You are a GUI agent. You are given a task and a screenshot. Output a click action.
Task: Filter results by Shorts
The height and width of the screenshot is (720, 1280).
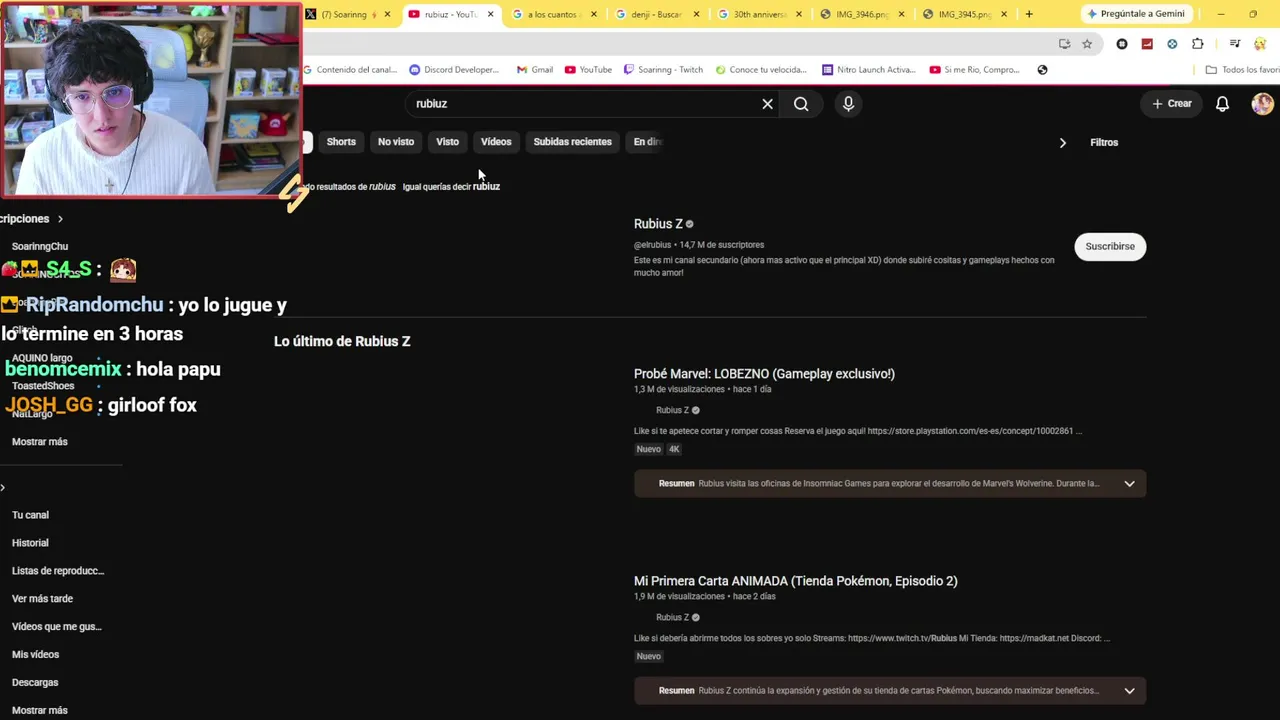click(341, 142)
